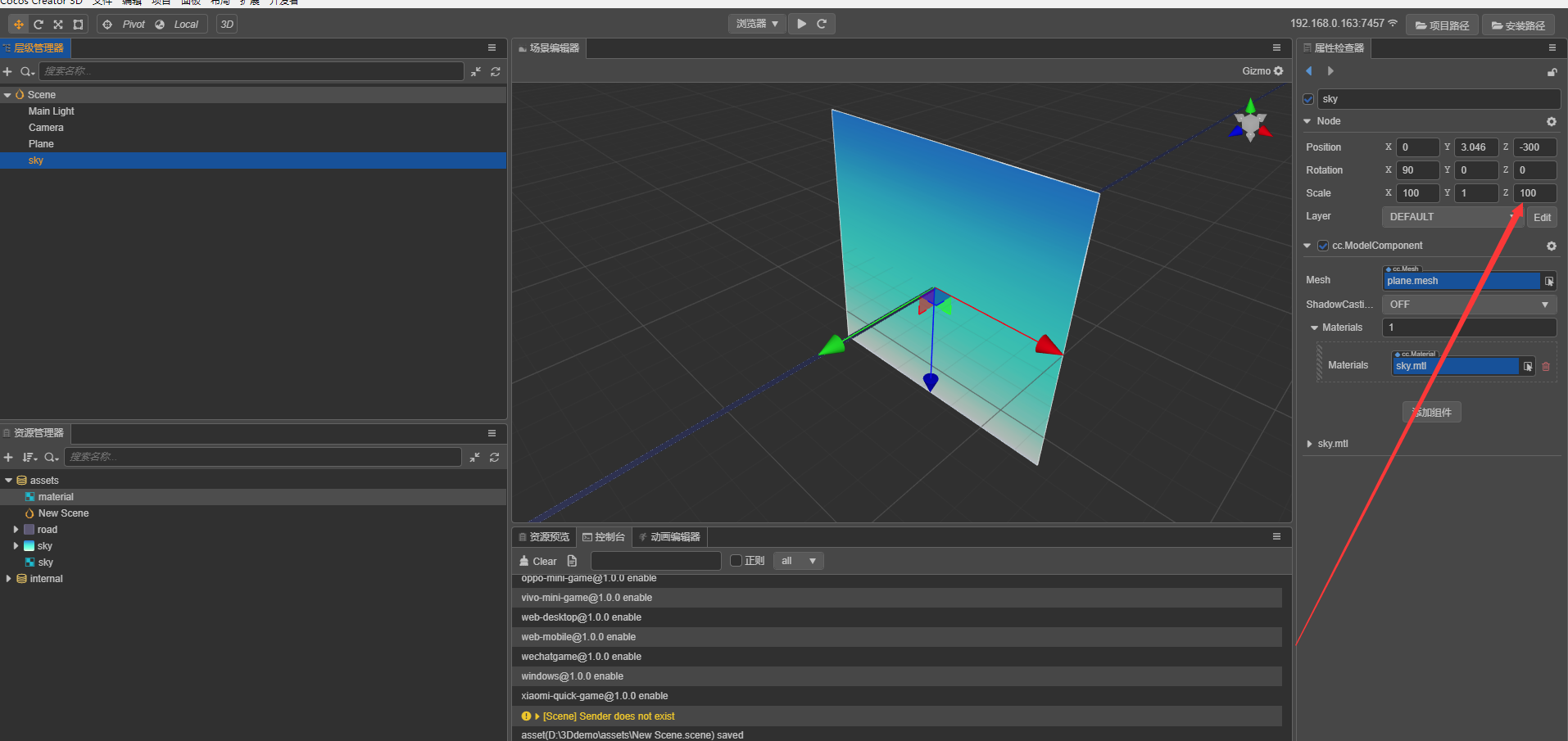
Task: Select the rotate transform tool
Action: [39, 25]
